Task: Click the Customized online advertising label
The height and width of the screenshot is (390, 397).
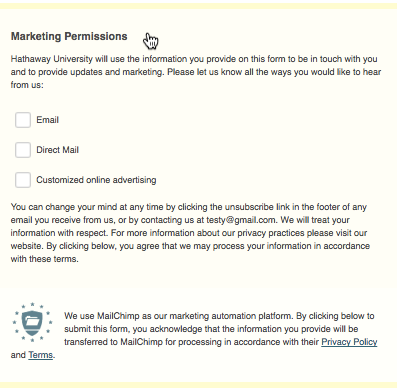Action: 96,180
